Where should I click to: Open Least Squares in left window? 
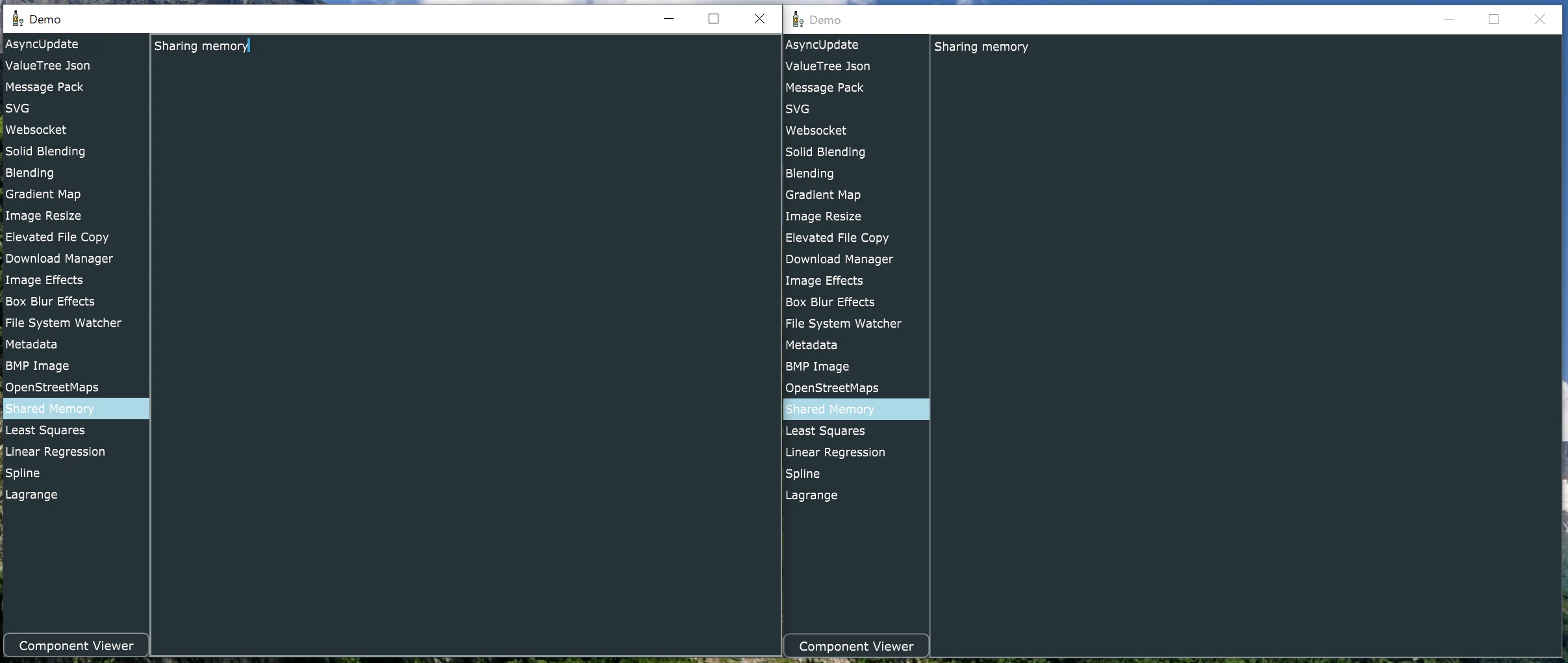(77, 430)
